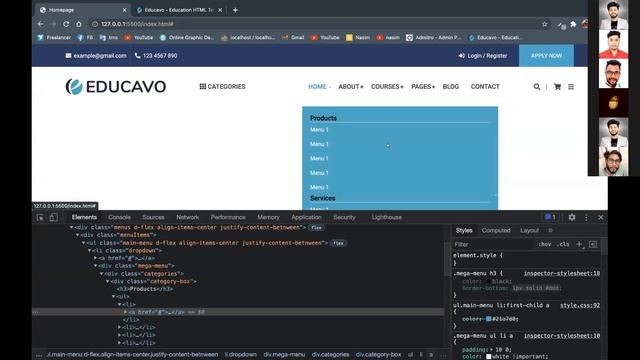
Task: Collapse the div class menuItems node
Action: [78, 235]
